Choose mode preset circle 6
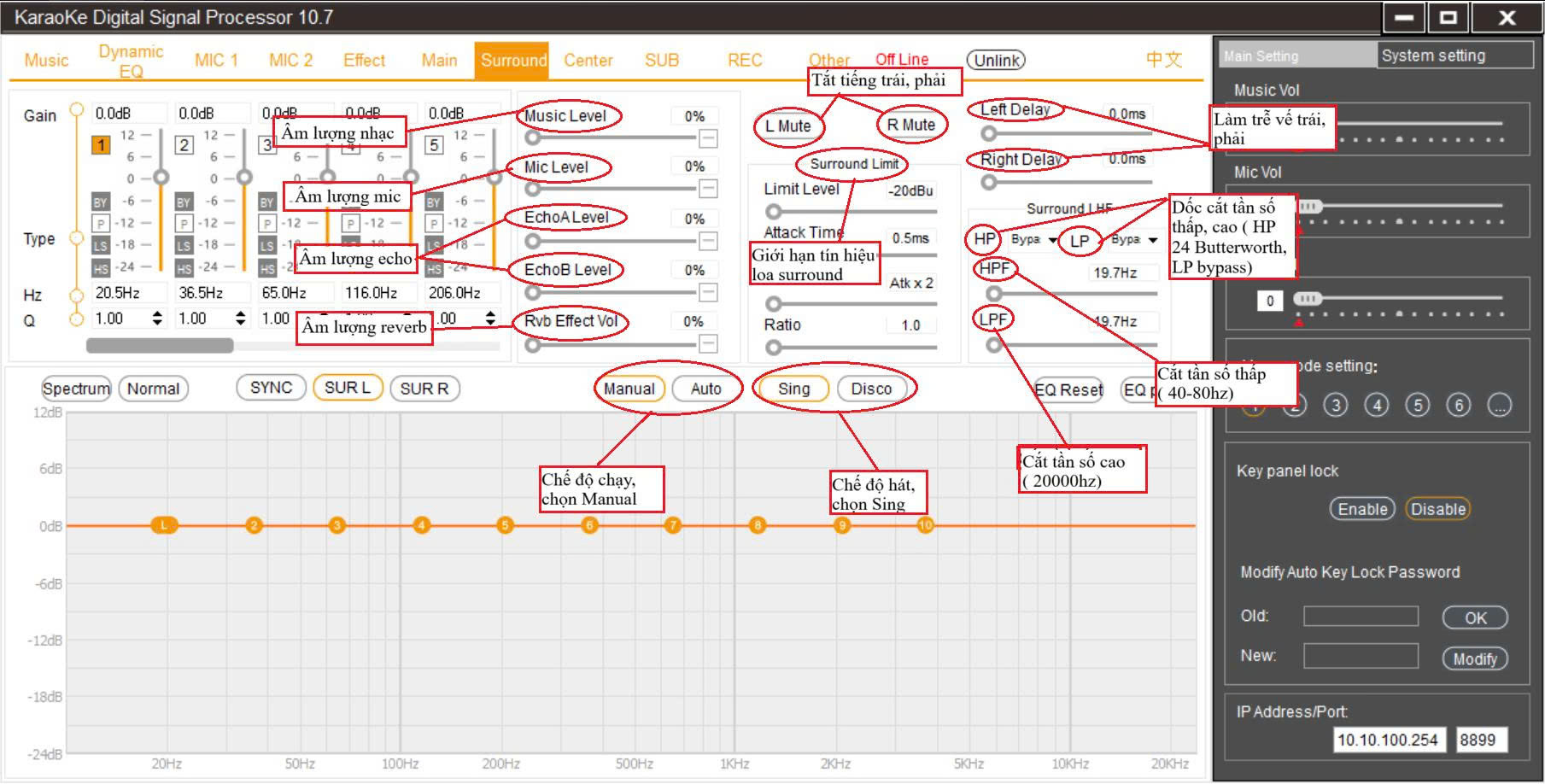Image resolution: width=1545 pixels, height=784 pixels. click(1459, 405)
